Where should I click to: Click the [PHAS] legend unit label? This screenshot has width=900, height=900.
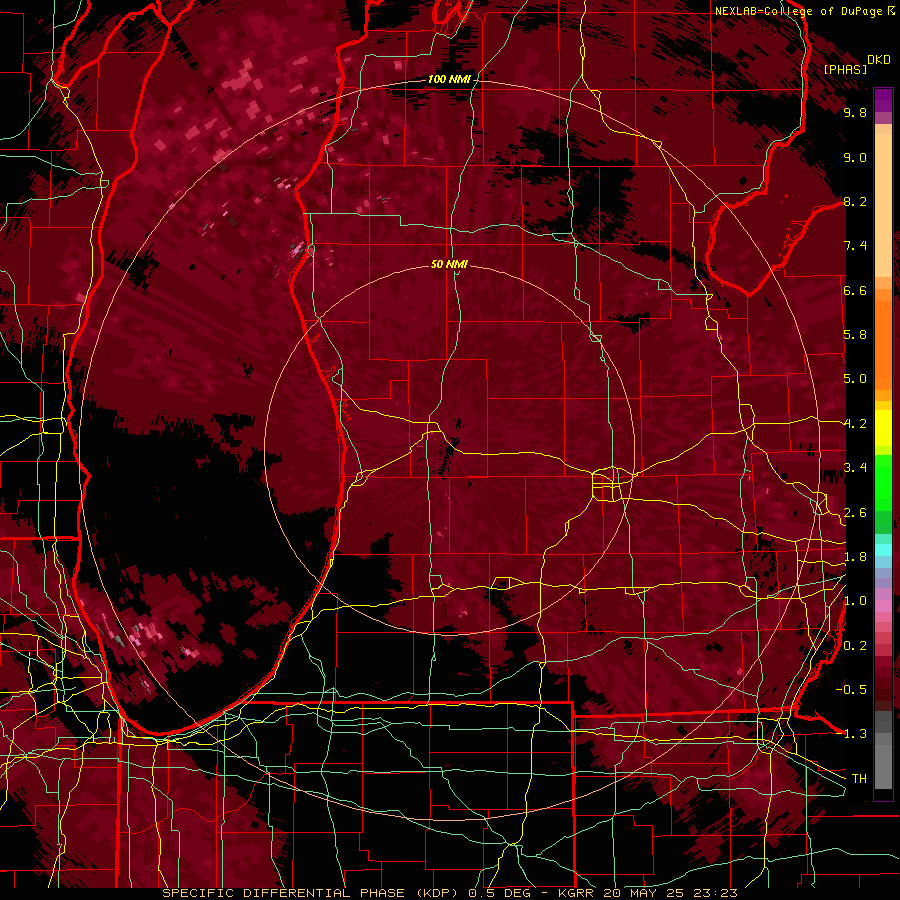[x=845, y=69]
